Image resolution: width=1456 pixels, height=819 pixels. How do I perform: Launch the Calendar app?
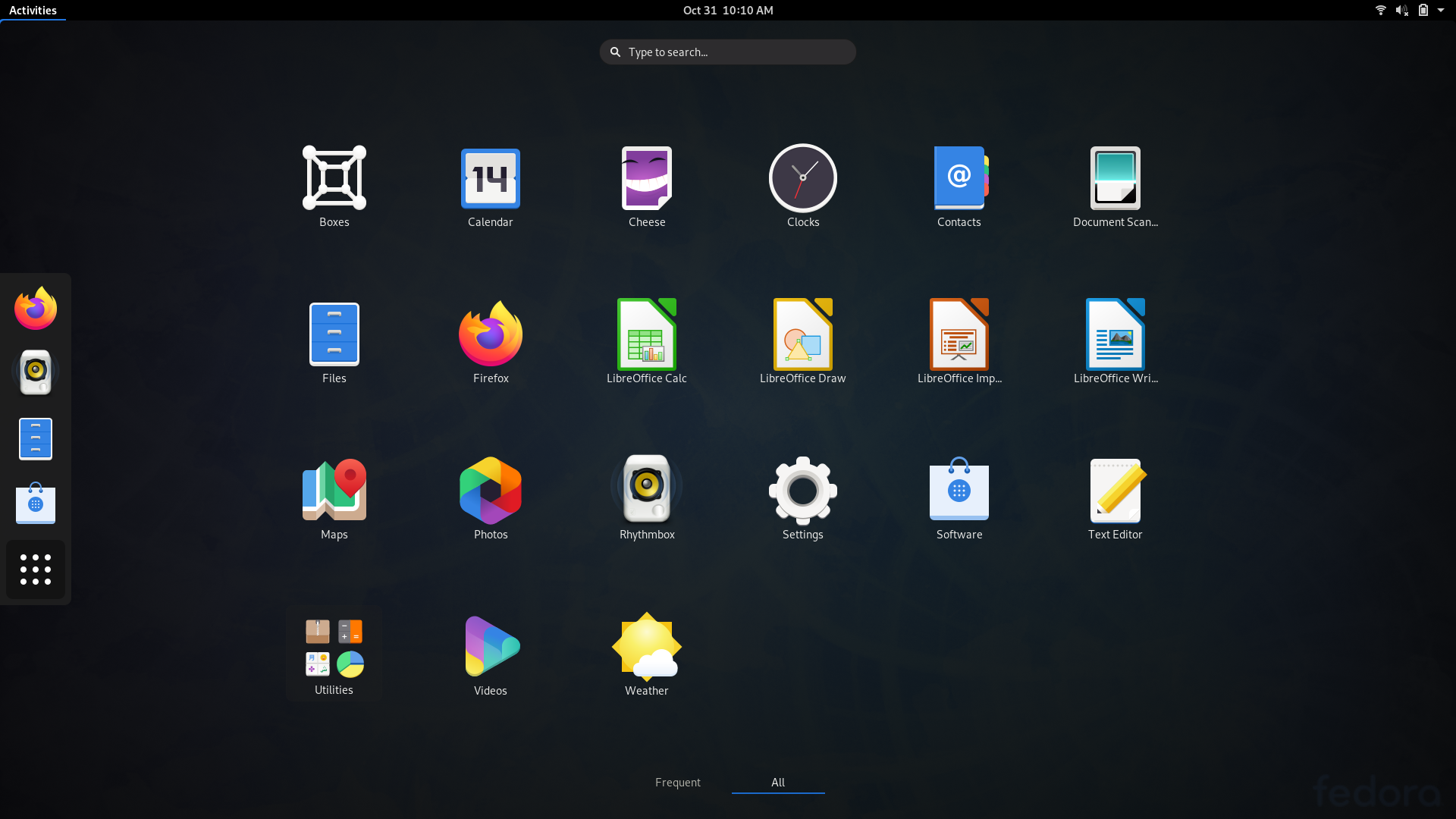pyautogui.click(x=491, y=187)
